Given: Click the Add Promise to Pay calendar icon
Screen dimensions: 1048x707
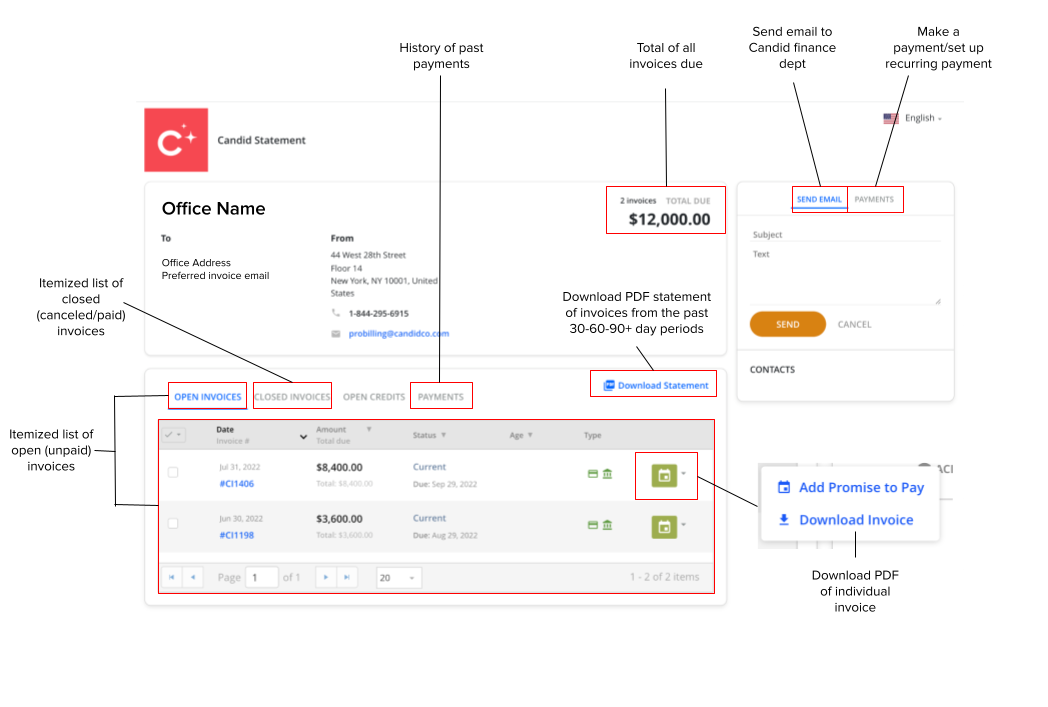Looking at the screenshot, I should click(782, 488).
